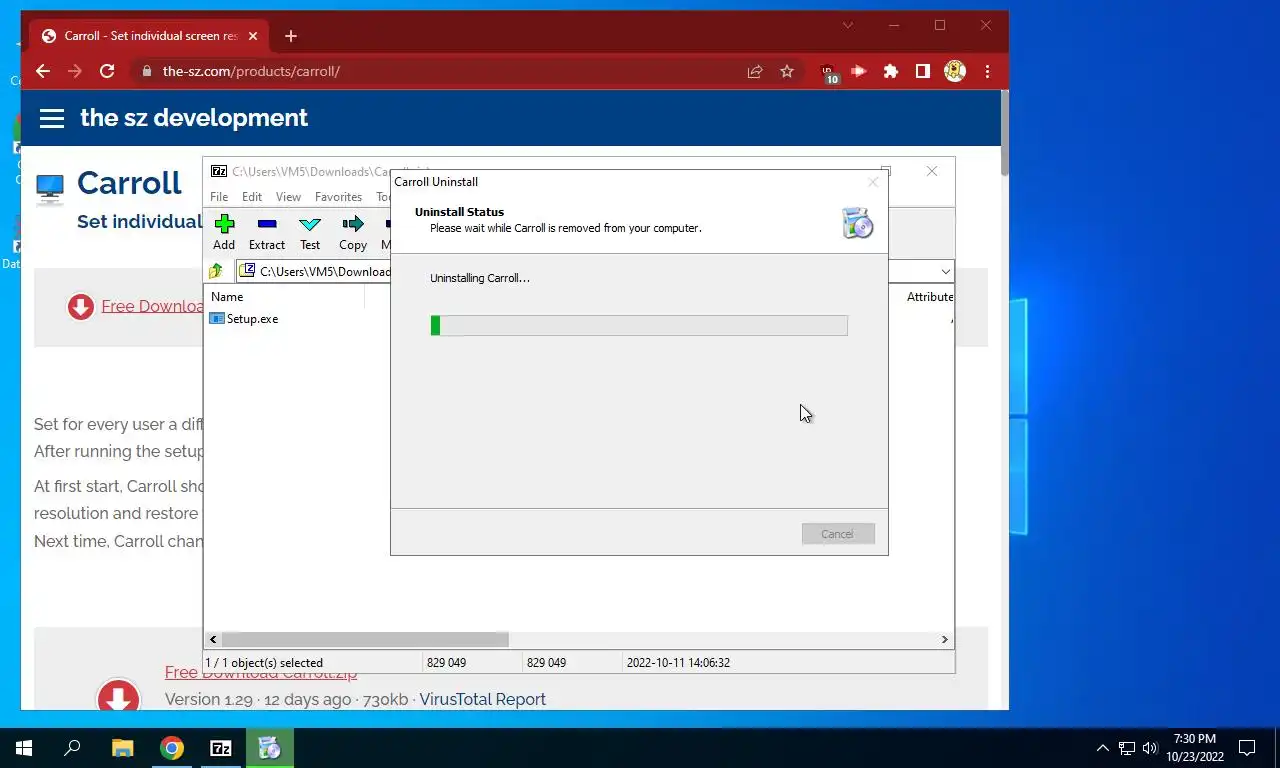Click the share page icon in address bar
The image size is (1280, 768).
[755, 71]
